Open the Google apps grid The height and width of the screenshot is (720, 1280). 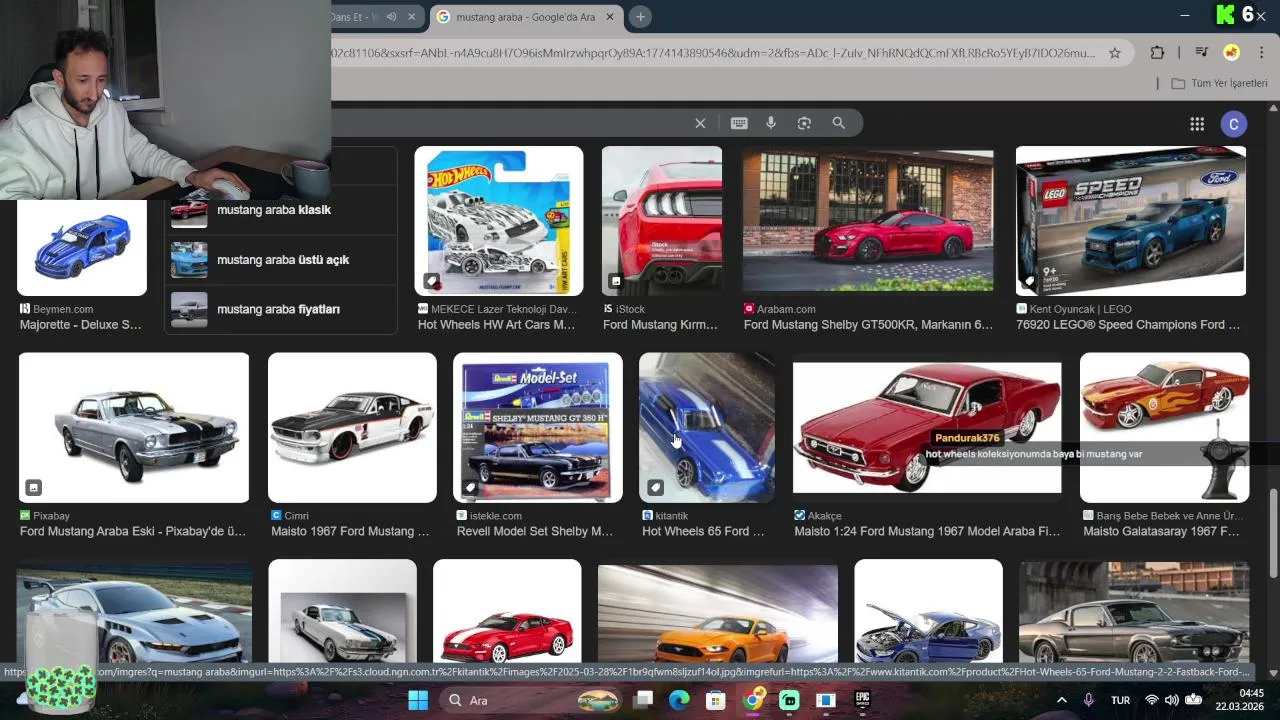[1197, 124]
